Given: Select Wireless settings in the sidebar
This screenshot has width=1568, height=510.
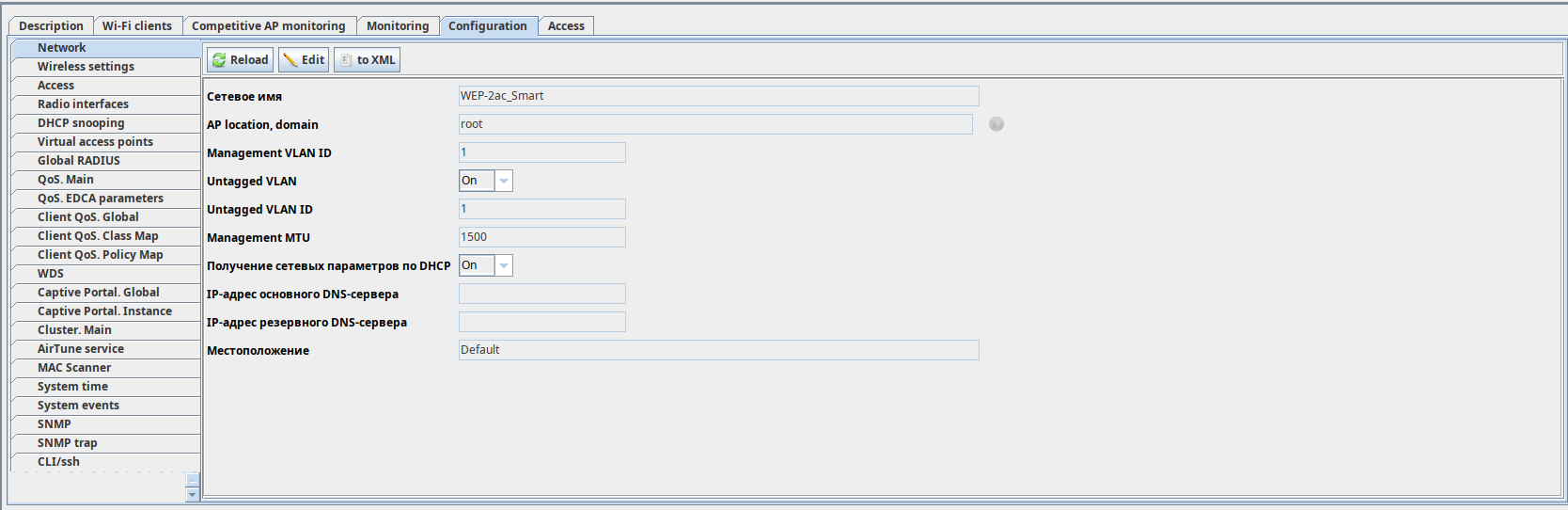Looking at the screenshot, I should [86, 67].
